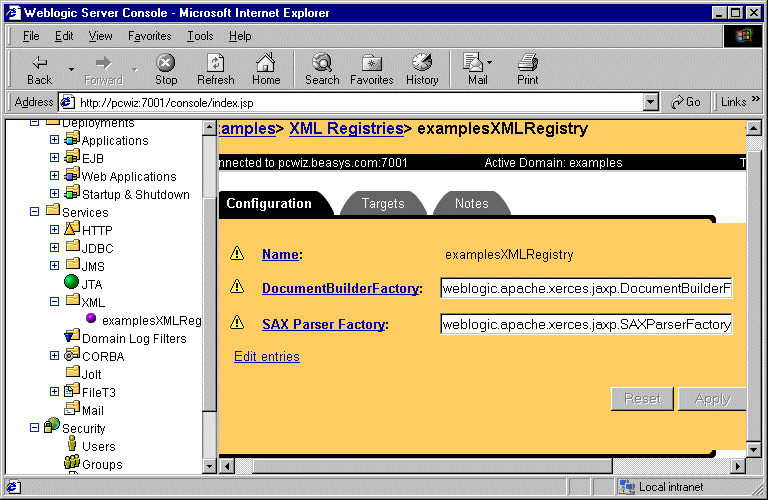
Task: Click the Users icon under Security
Action: 72,444
